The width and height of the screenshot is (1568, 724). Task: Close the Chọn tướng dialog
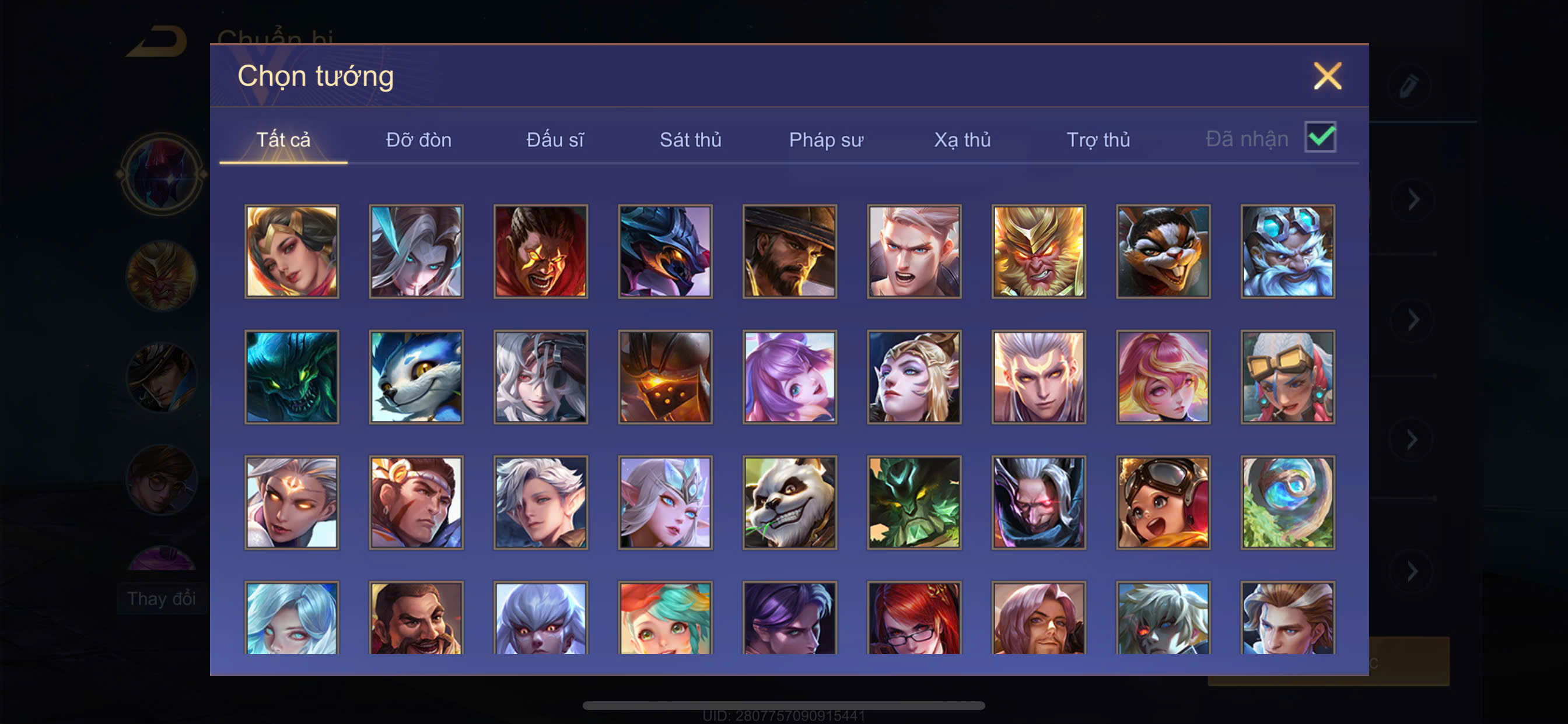click(1328, 76)
